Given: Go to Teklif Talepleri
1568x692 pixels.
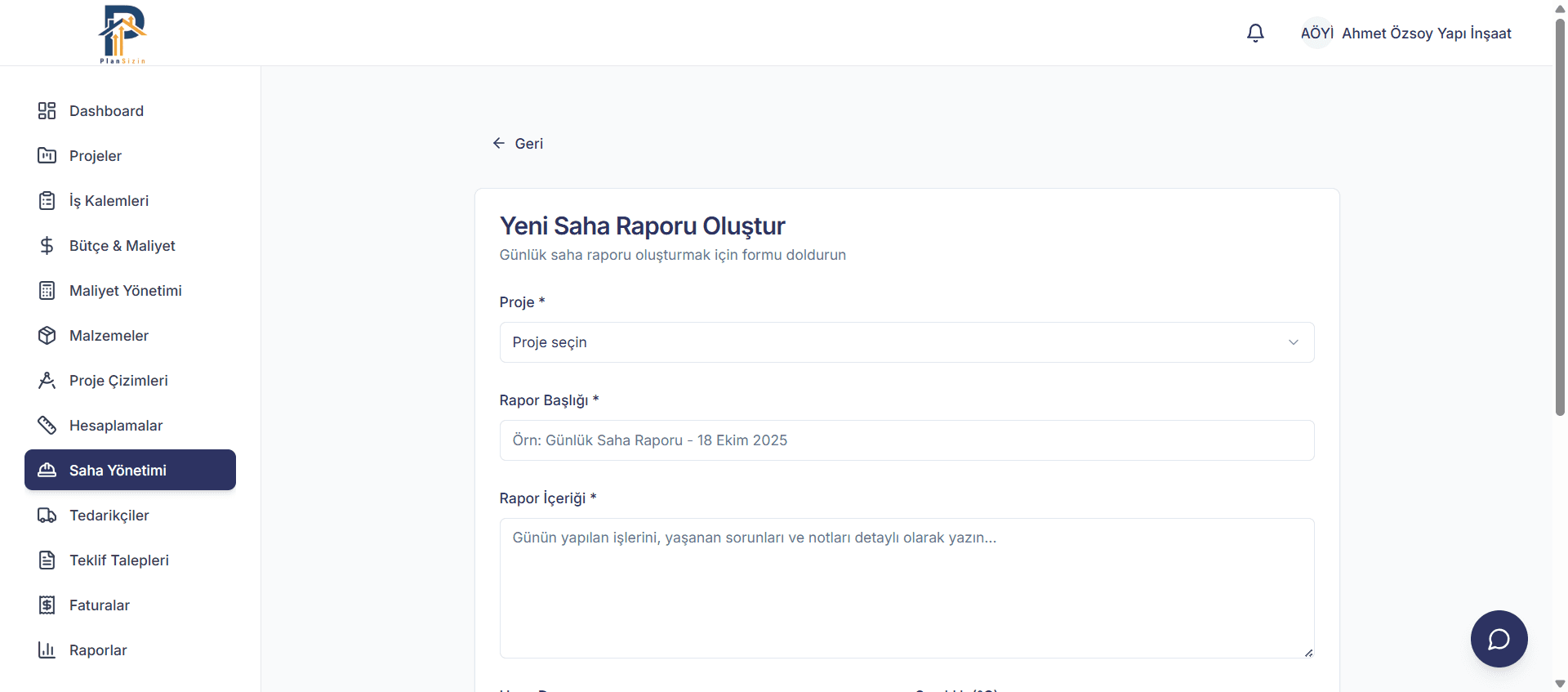Looking at the screenshot, I should [x=130, y=560].
